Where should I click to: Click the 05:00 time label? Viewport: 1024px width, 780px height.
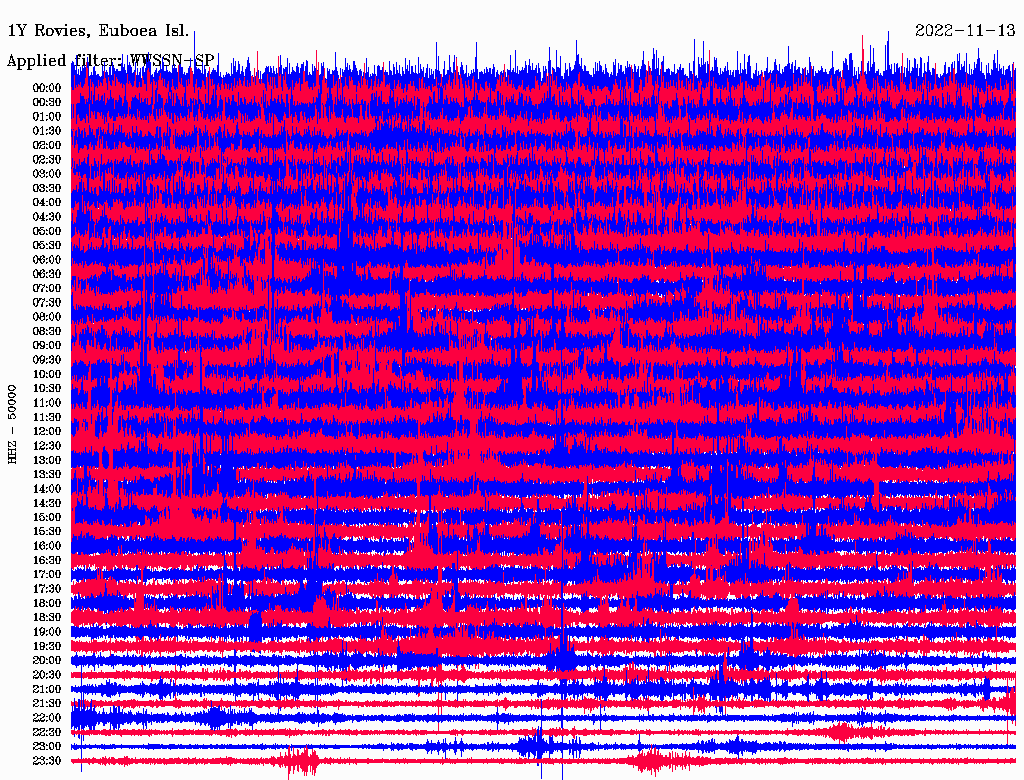47,231
